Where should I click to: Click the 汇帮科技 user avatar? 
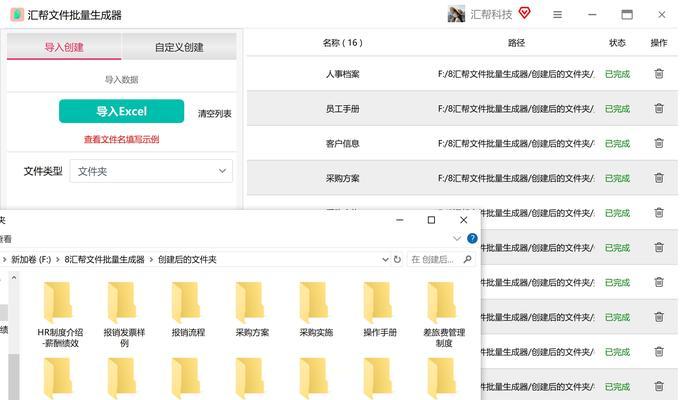(x=456, y=14)
